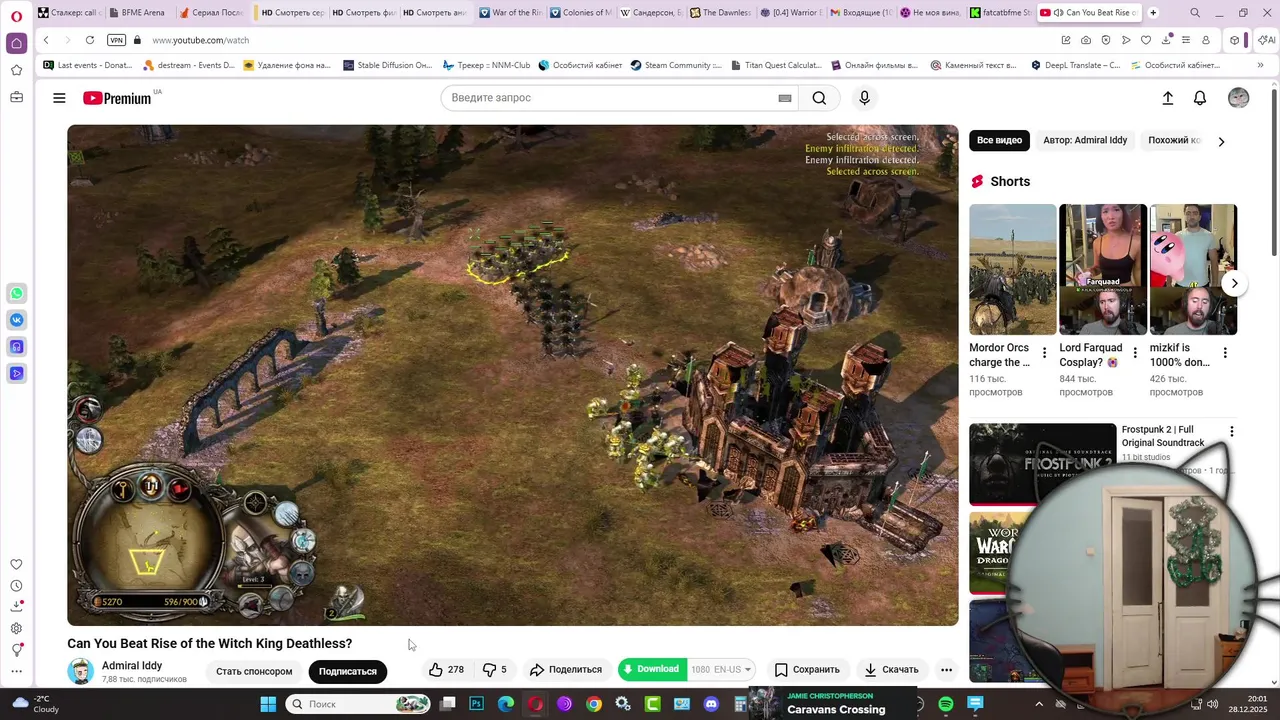Viewport: 1280px width, 720px height.
Task: Click the Поделиться share button
Action: tap(566, 670)
